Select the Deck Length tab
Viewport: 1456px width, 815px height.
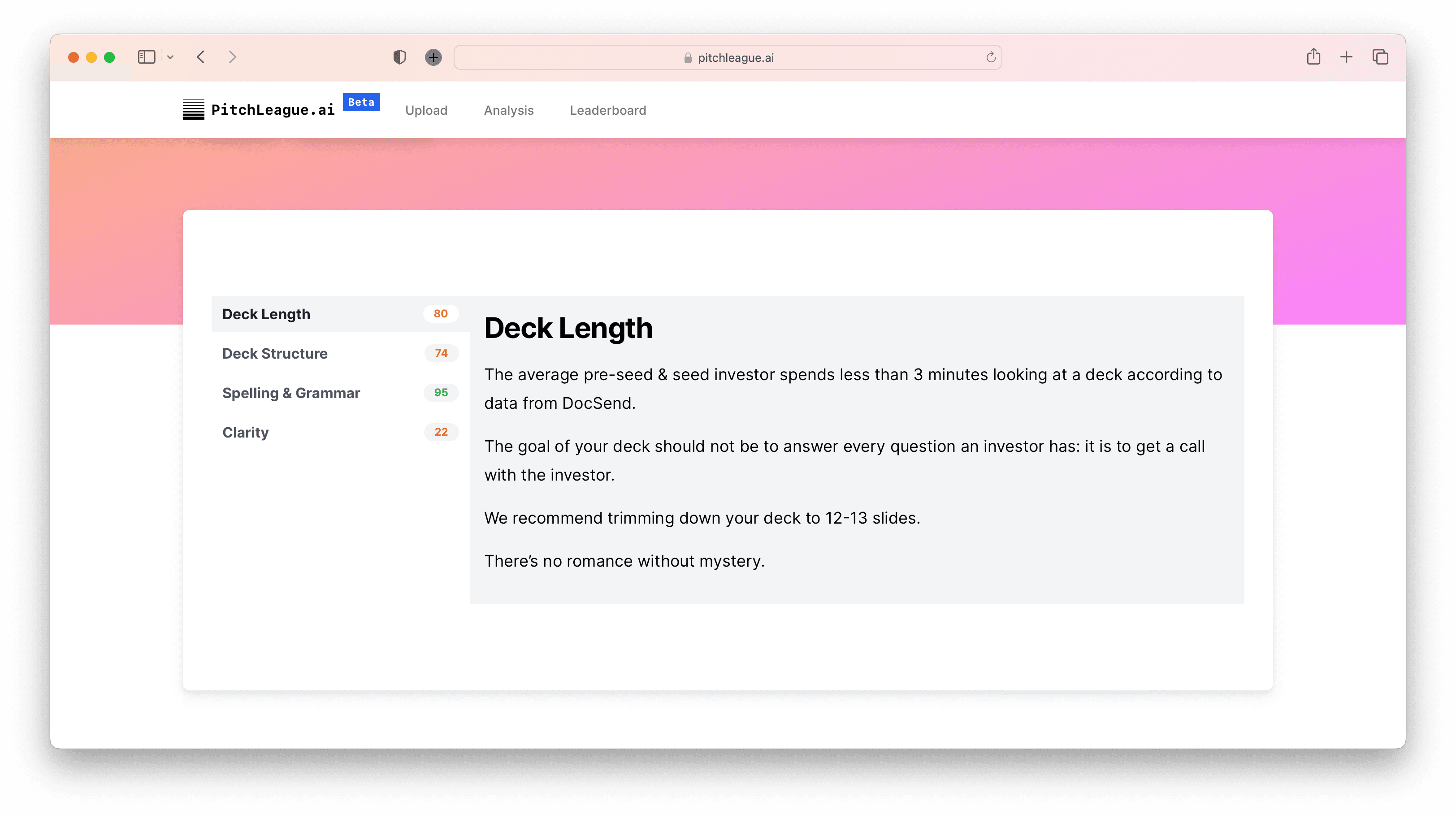(x=340, y=314)
